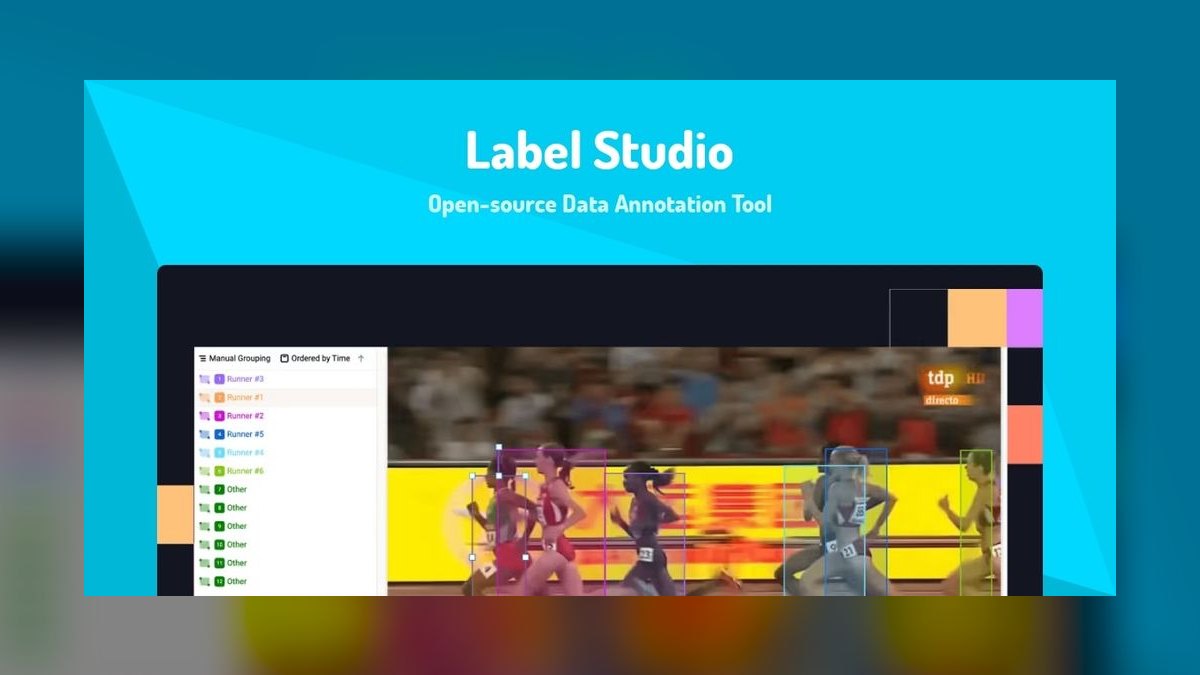Click region icon beside Other 7
Screen dimensions: 1200x675
[x=204, y=490]
